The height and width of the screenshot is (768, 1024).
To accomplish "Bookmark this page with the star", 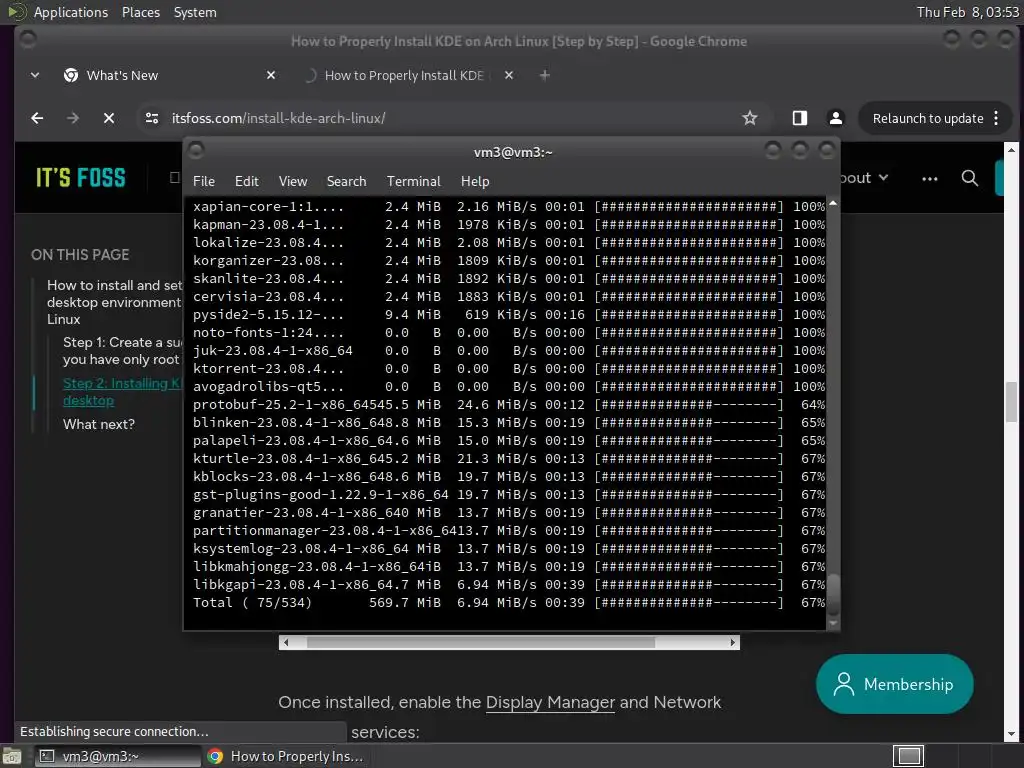I will (750, 118).
